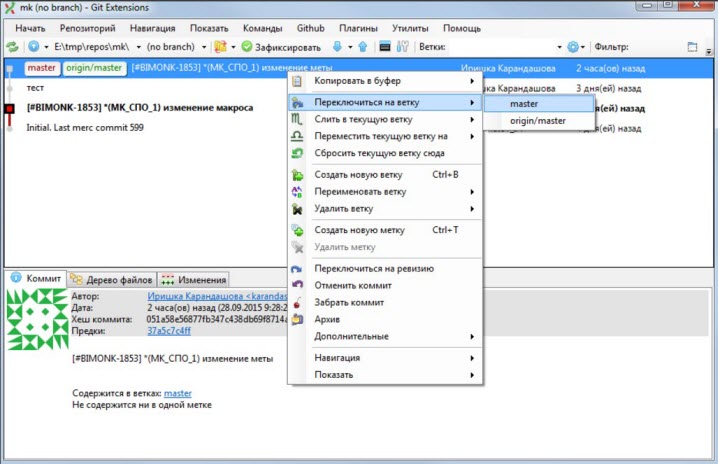Switch to the Дерево файлов tab

(111, 280)
